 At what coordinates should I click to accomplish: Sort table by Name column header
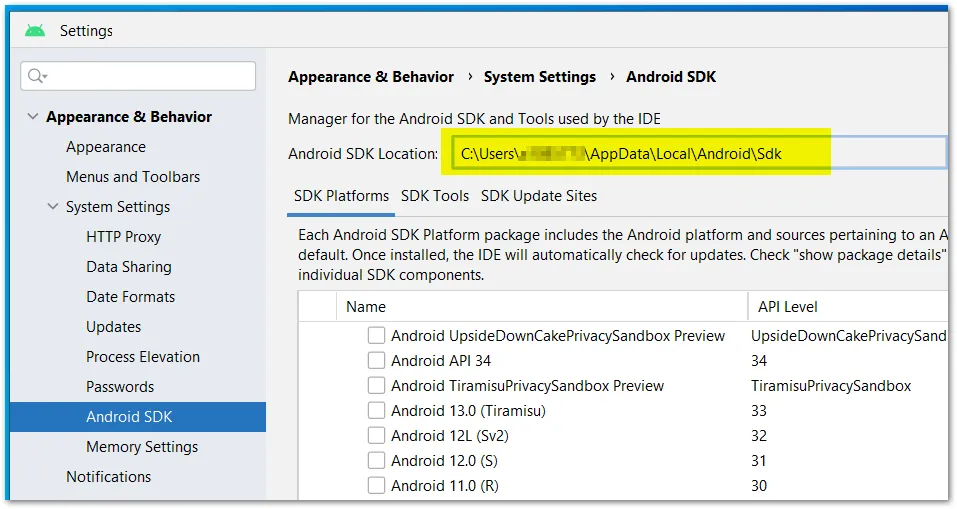[541, 306]
